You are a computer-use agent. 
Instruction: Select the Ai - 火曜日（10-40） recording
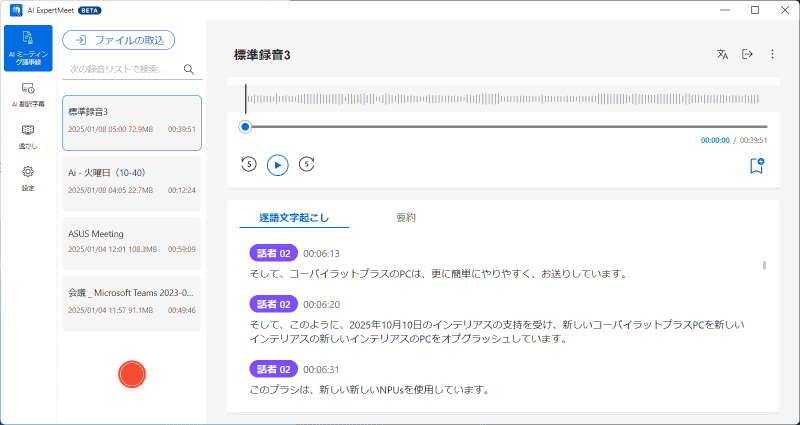pyautogui.click(x=132, y=184)
